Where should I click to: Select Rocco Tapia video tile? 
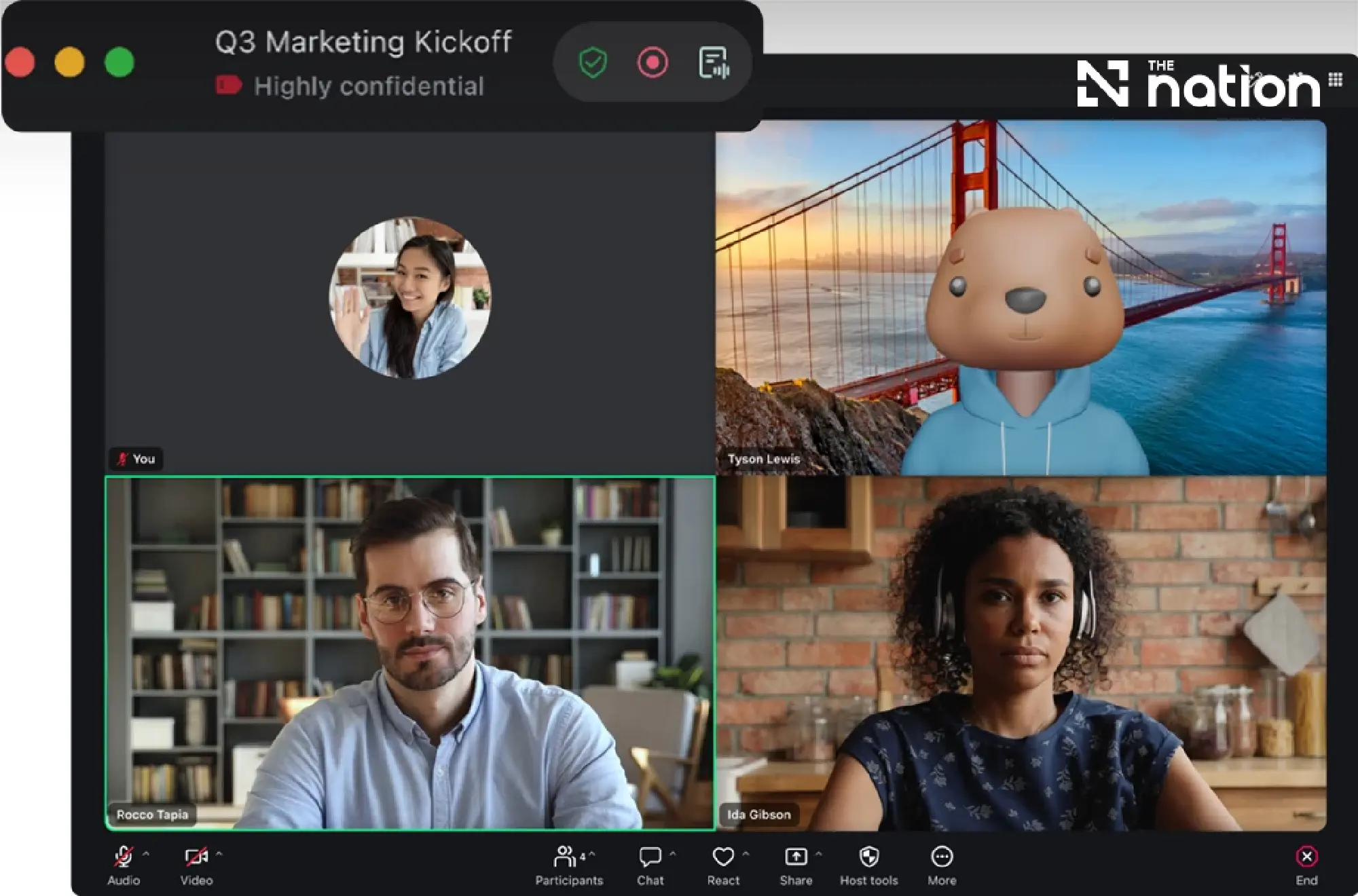click(x=410, y=653)
